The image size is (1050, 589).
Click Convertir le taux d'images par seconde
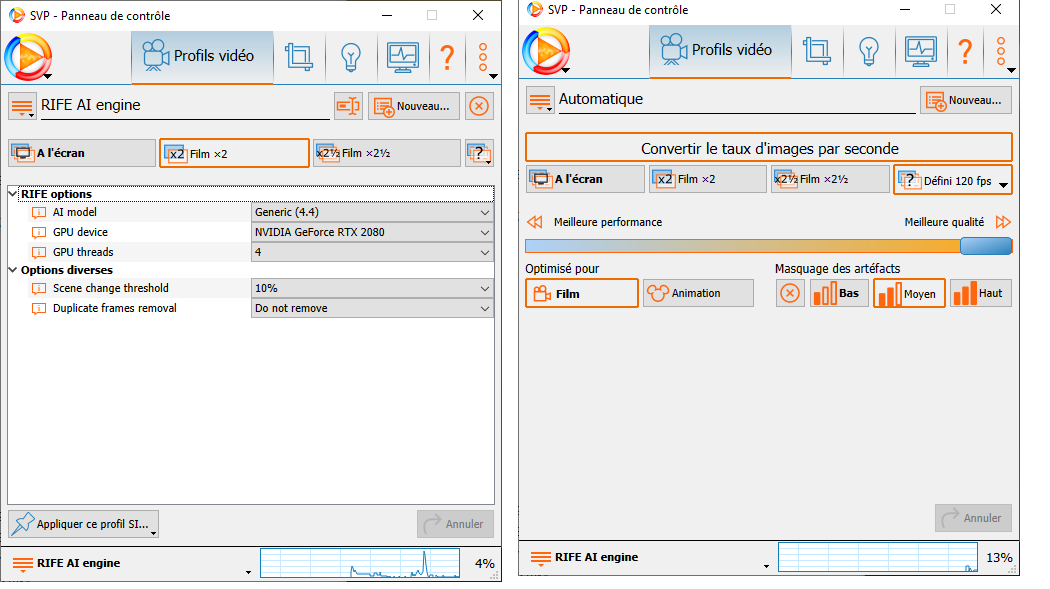(x=768, y=148)
